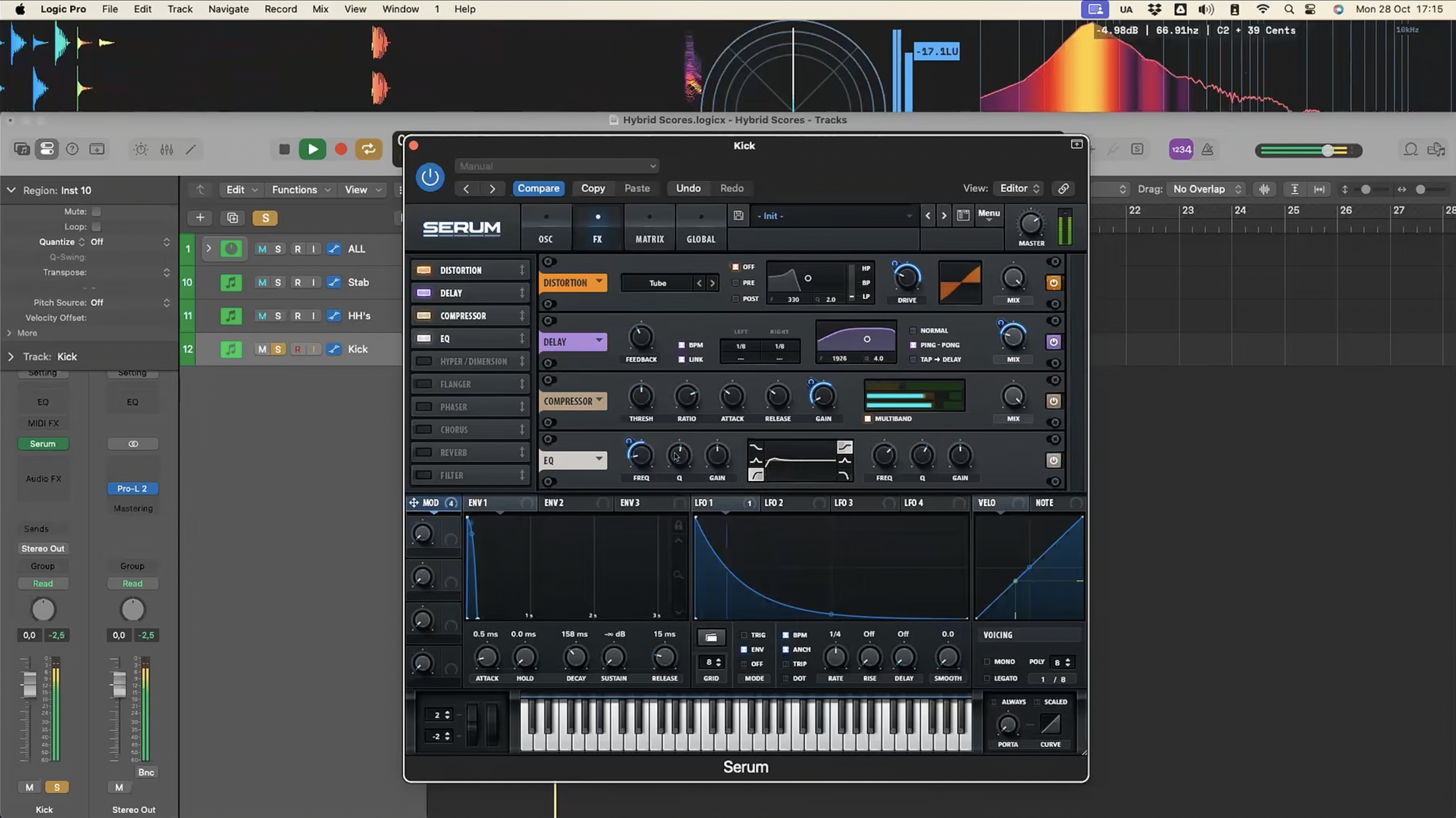The height and width of the screenshot is (818, 1456).
Task: Select Ping-Pong delay mode
Action: (x=913, y=345)
